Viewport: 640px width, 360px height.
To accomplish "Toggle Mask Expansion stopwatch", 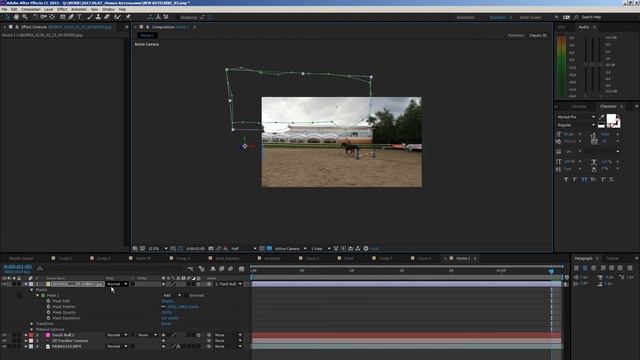I will 48,318.
